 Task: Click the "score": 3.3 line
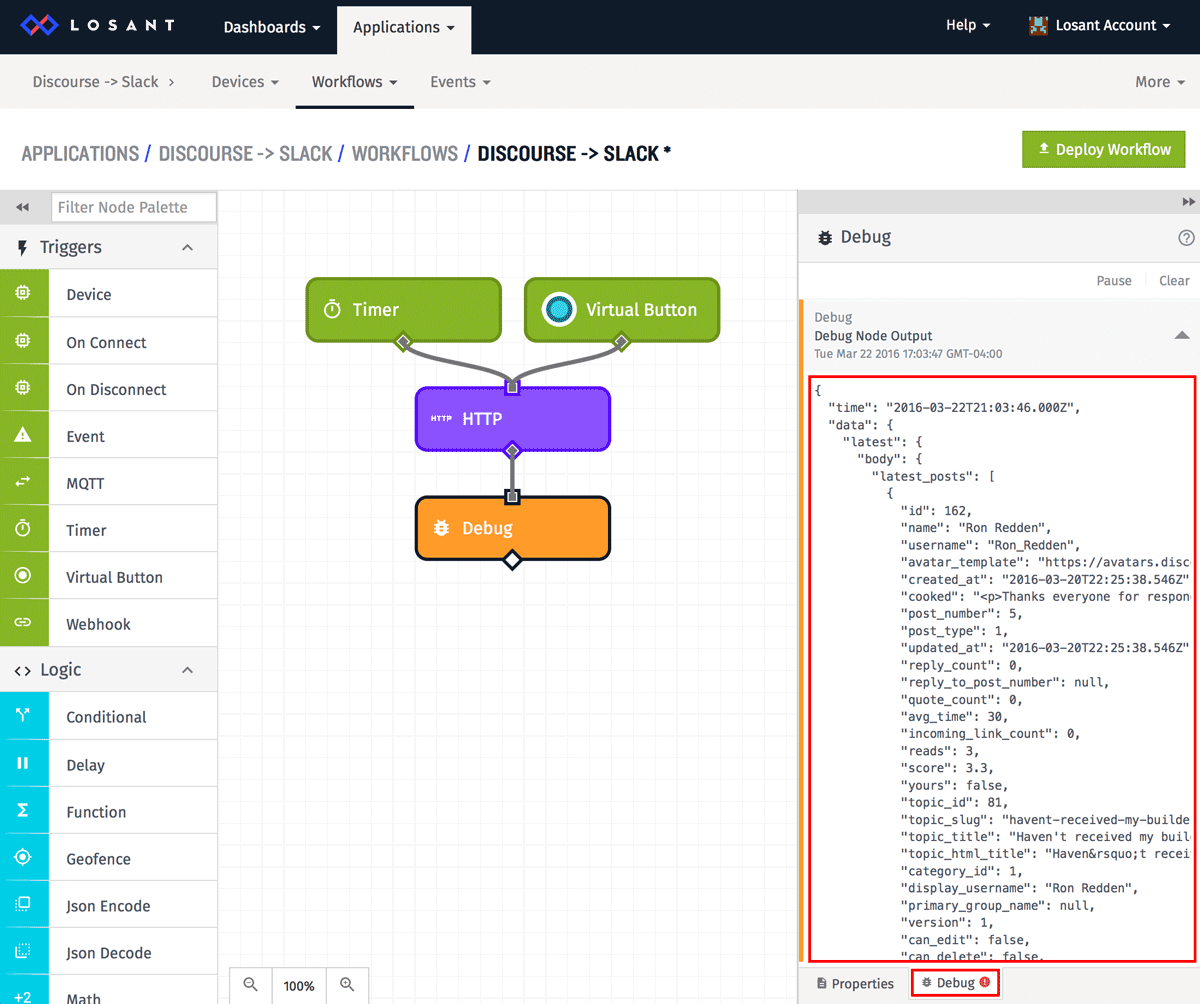click(947, 767)
